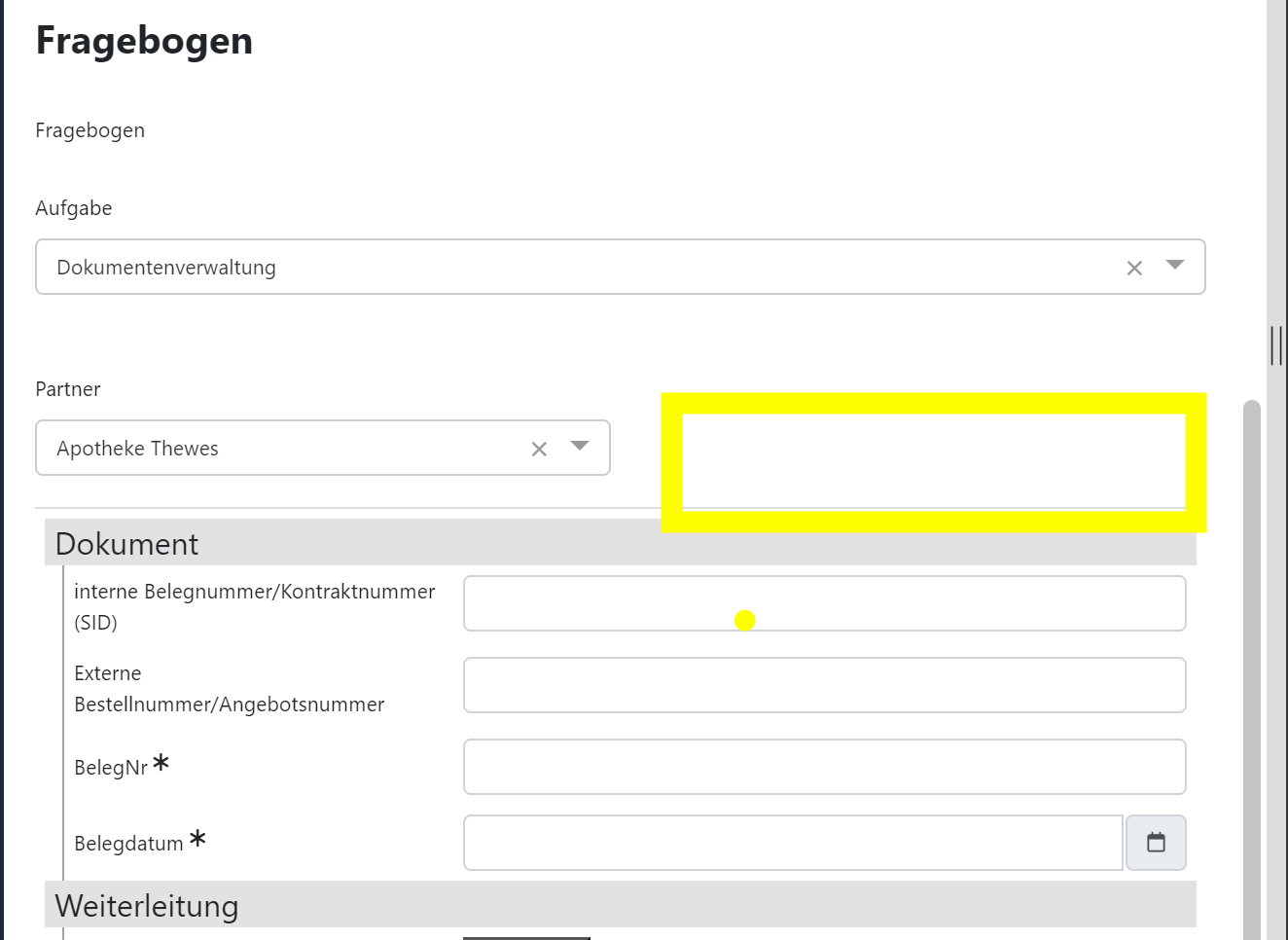
Task: Click the Partner field label
Action: tap(68, 389)
